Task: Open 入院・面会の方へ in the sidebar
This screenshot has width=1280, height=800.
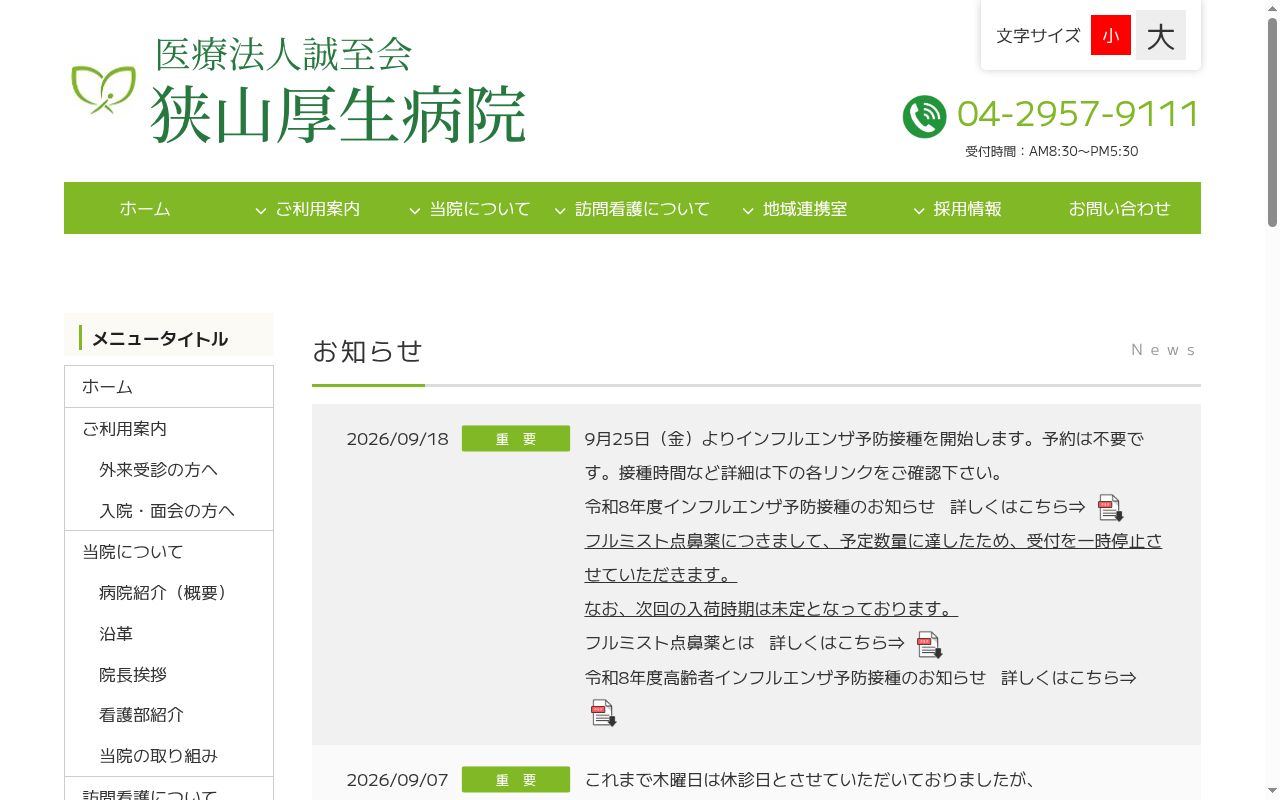Action: [169, 511]
